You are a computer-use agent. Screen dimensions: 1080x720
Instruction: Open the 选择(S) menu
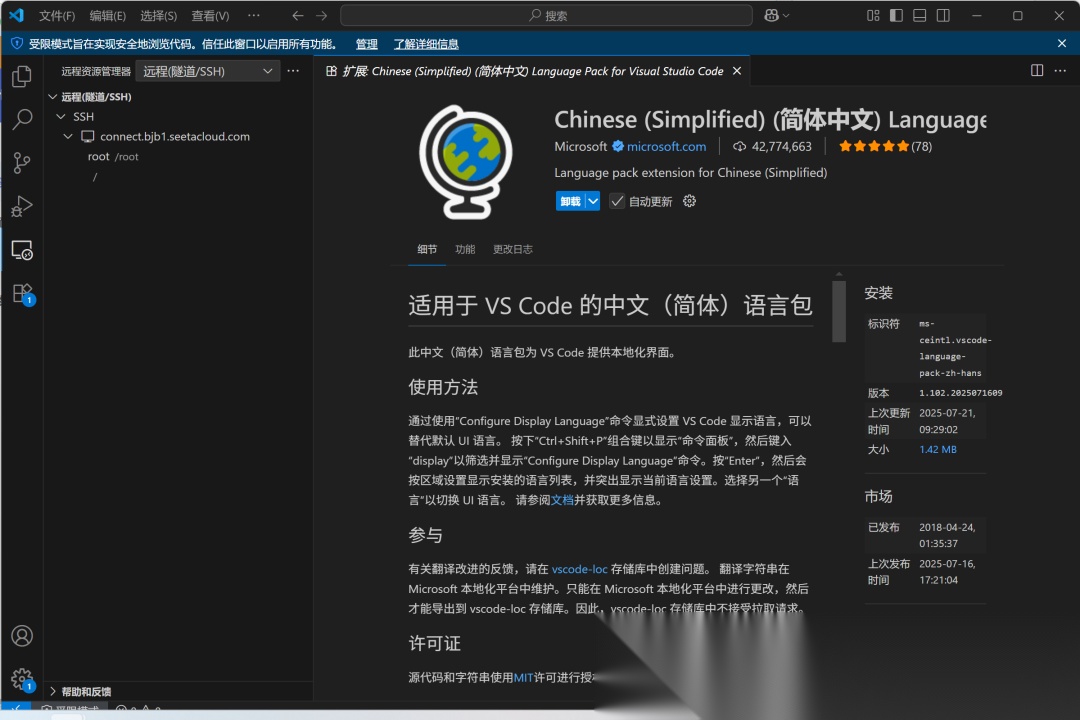(x=158, y=15)
